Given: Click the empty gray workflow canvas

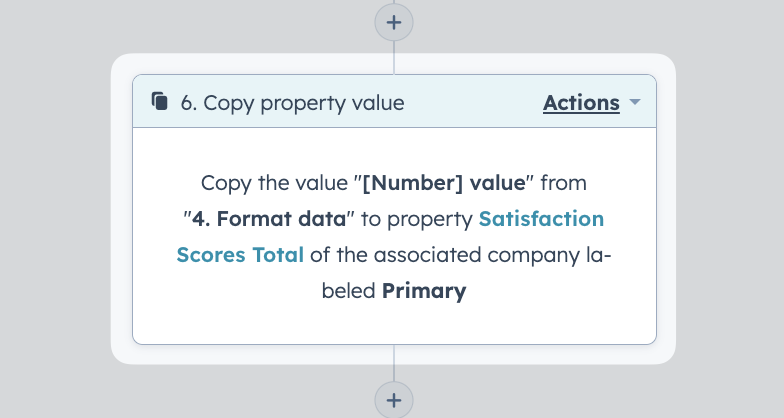Looking at the screenshot, I should [55, 209].
